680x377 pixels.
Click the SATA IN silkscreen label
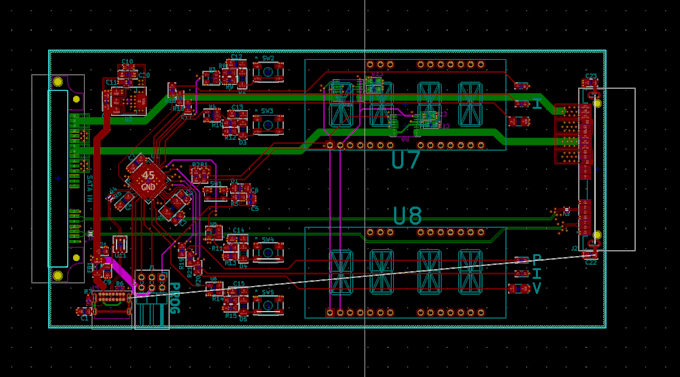(90, 188)
